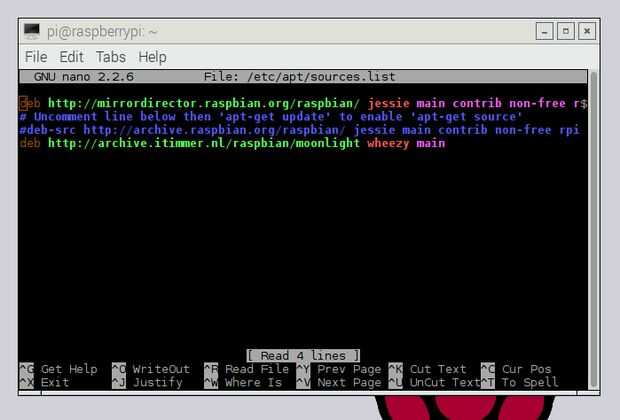This screenshot has width=620, height=420.
Task: Open the Edit menu
Action: point(72,57)
